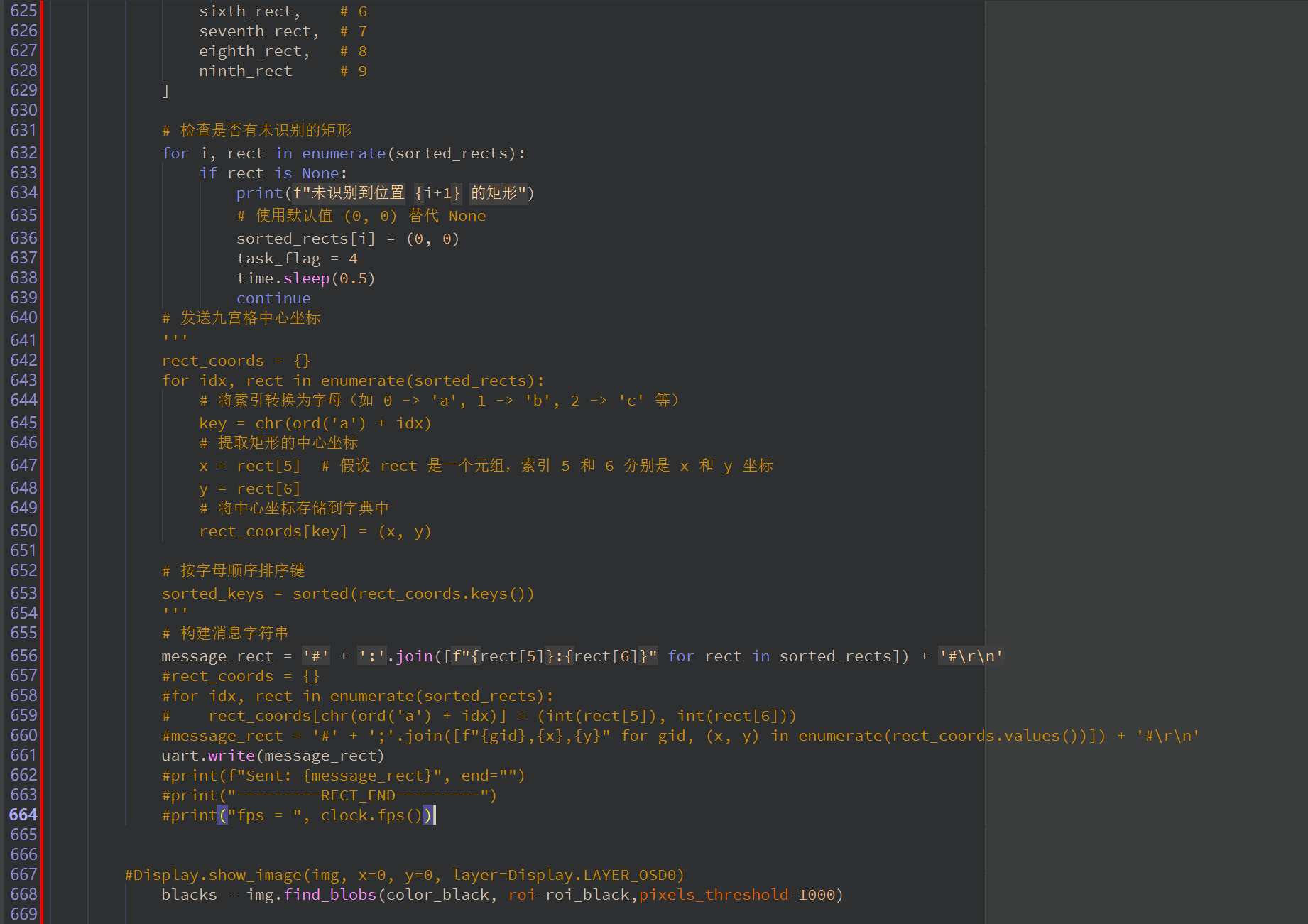The image size is (1308, 924).
Task: Click line number 664 in the gutter
Action: pyautogui.click(x=23, y=815)
